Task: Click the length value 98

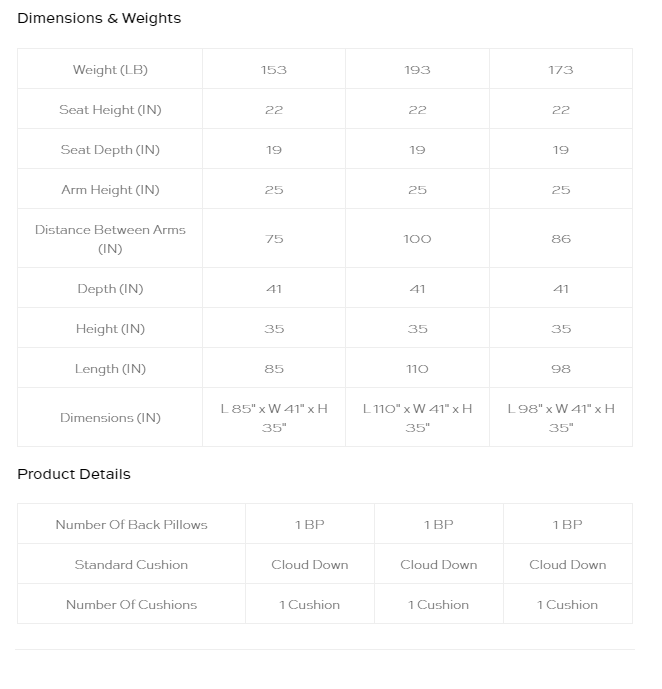Action: click(561, 369)
